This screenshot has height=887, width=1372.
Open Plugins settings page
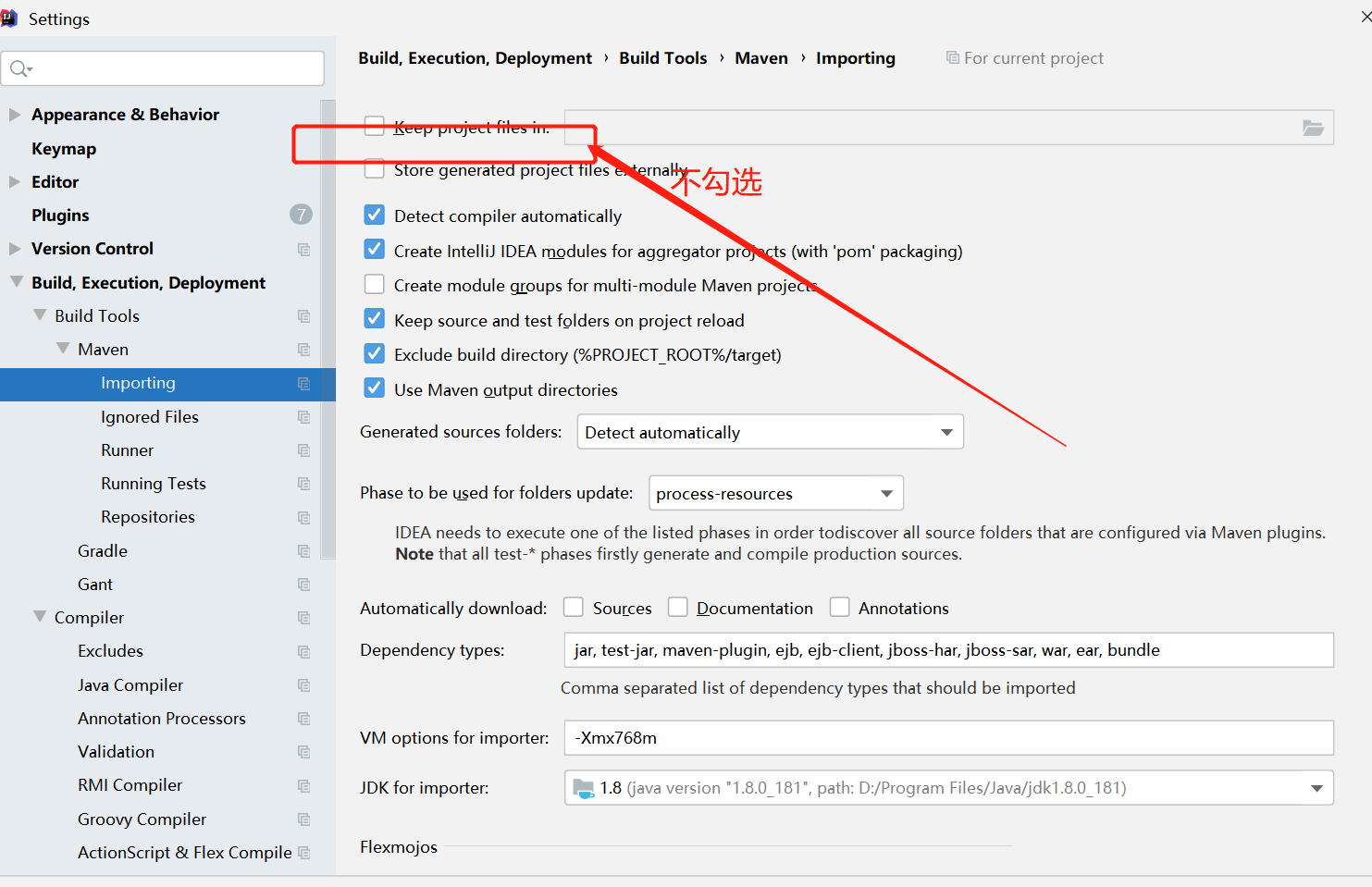(x=60, y=216)
